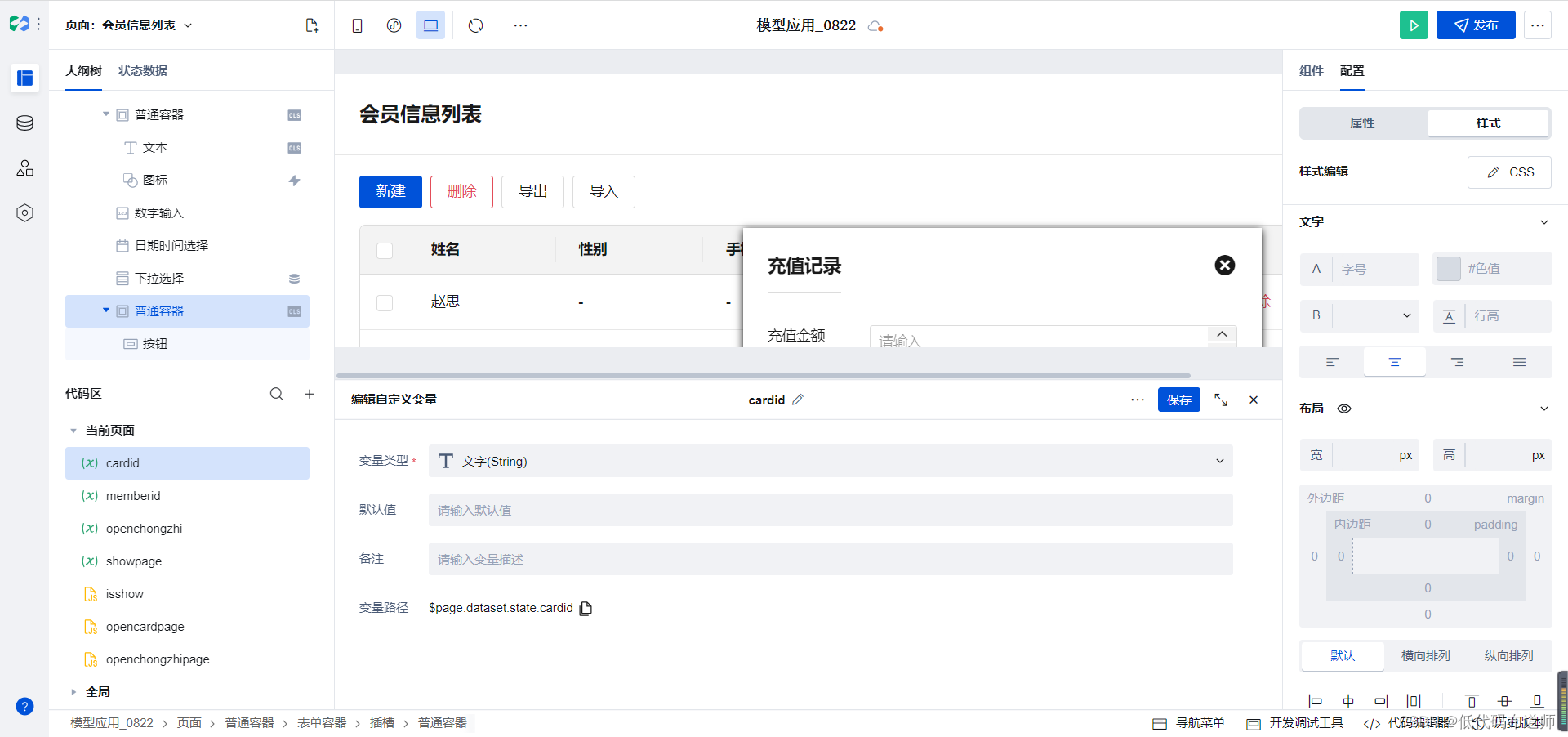Screen dimensions: 1568x737
Task: Click the 导出 button
Action: [x=532, y=191]
